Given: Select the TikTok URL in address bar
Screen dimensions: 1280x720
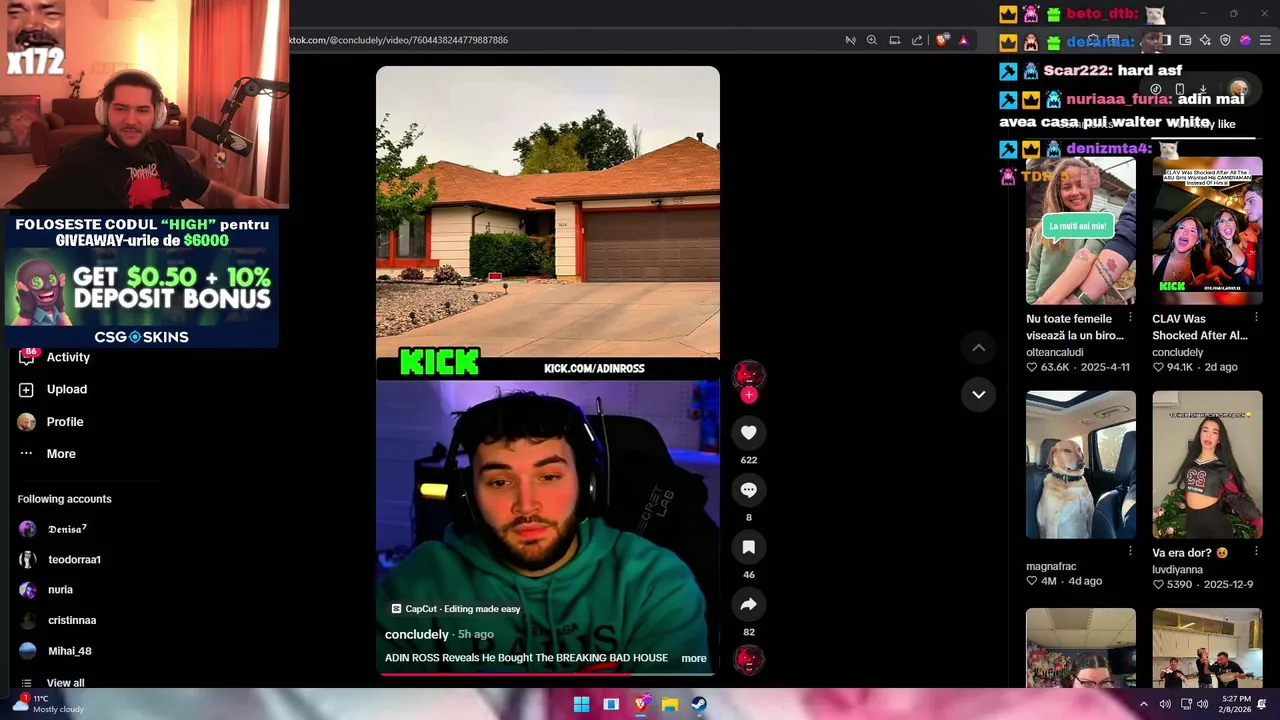Looking at the screenshot, I should [x=399, y=40].
